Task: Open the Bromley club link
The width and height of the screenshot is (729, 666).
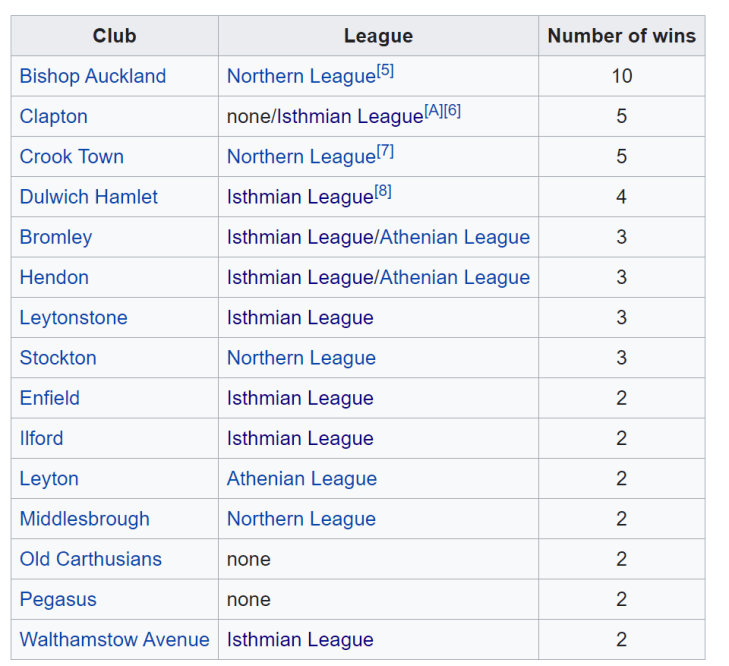Action: [x=56, y=237]
